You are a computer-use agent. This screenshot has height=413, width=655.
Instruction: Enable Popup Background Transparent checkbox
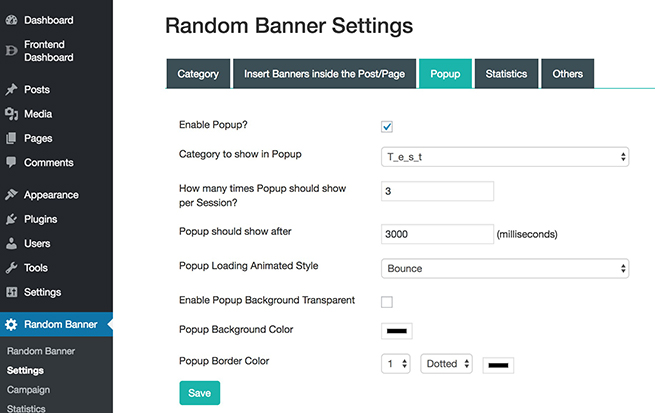tap(387, 302)
